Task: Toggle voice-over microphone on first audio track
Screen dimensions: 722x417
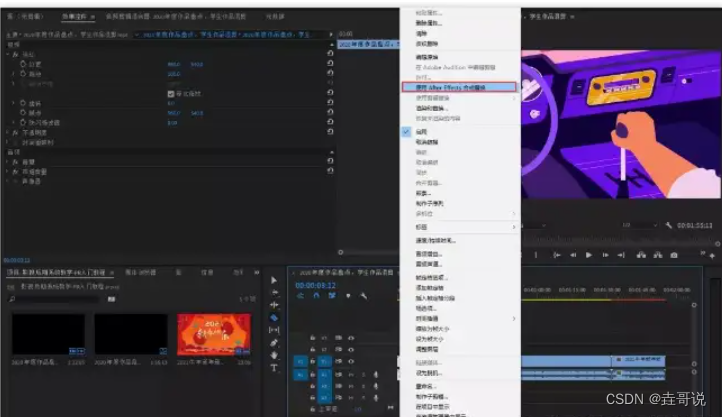Action: (376, 375)
